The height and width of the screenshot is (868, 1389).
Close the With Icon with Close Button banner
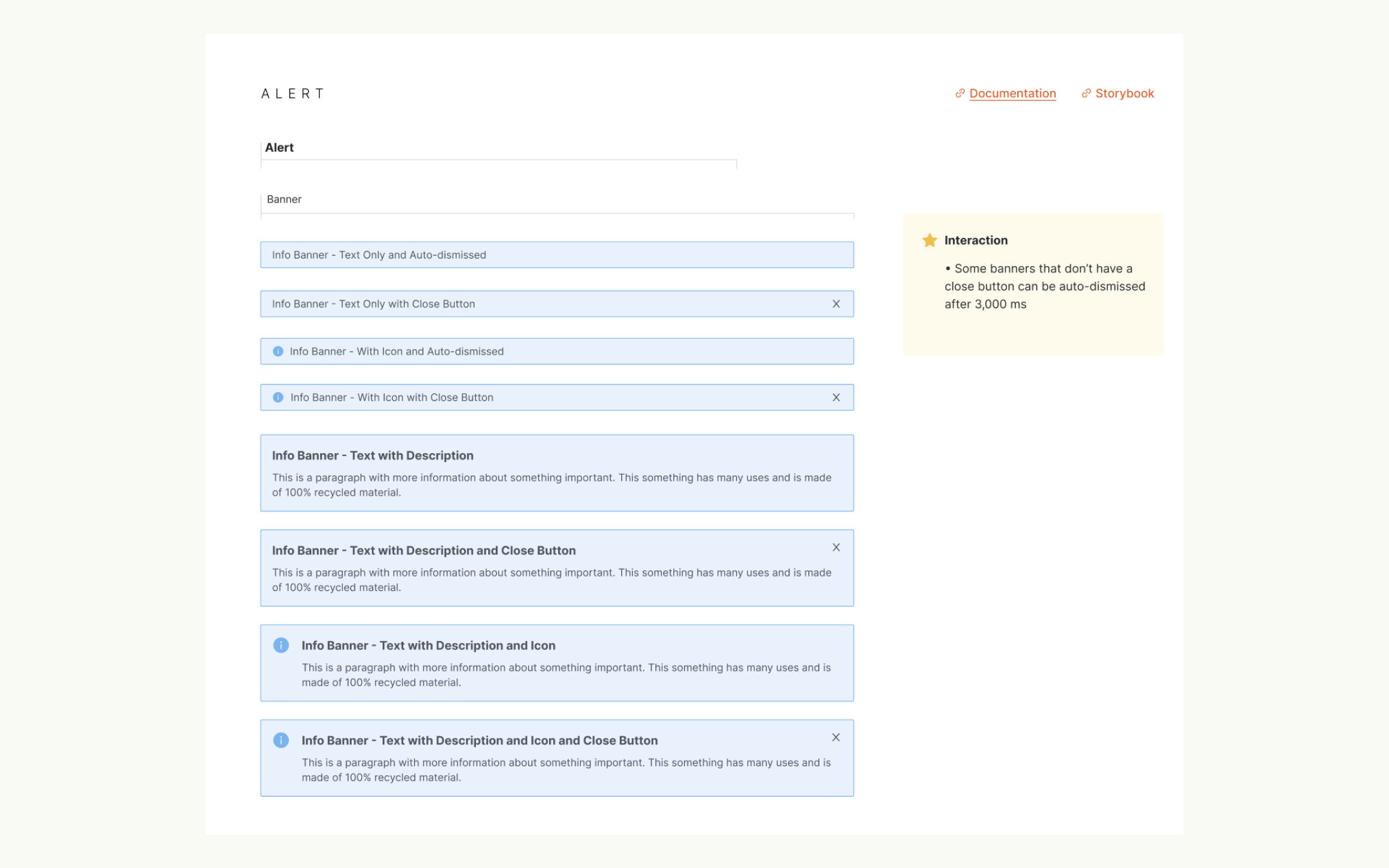836,398
